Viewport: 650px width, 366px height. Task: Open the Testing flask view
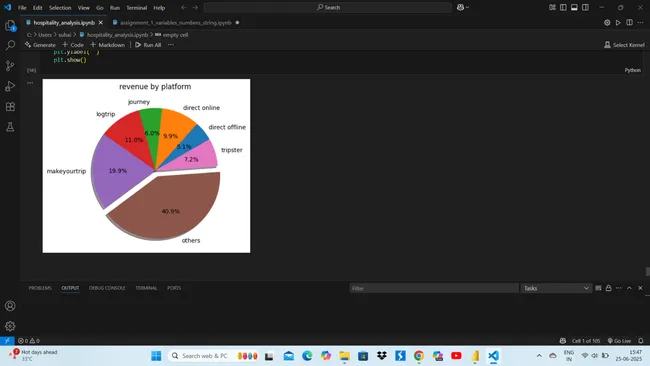click(10, 127)
